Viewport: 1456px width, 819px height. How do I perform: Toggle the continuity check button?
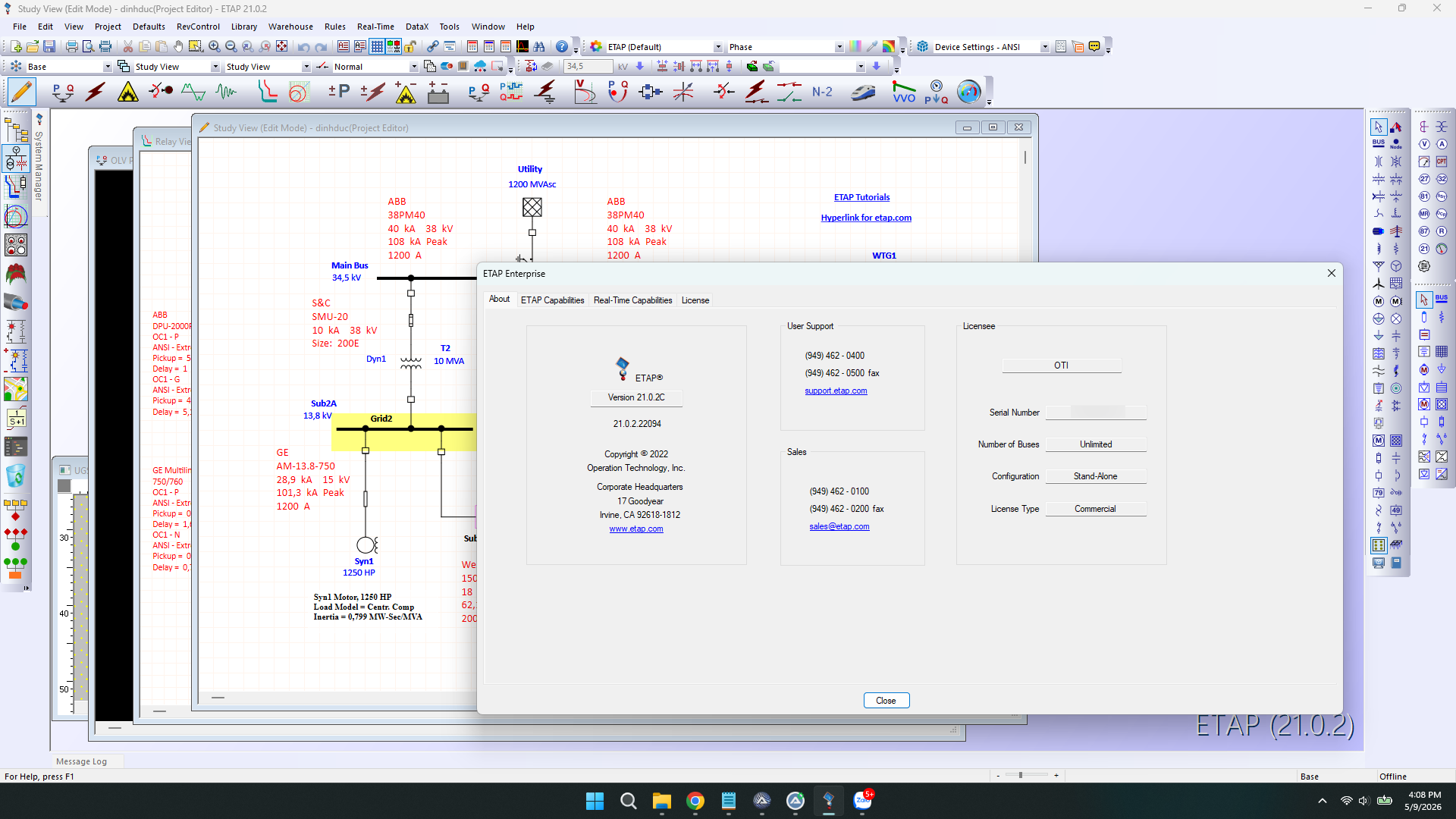[x=394, y=47]
